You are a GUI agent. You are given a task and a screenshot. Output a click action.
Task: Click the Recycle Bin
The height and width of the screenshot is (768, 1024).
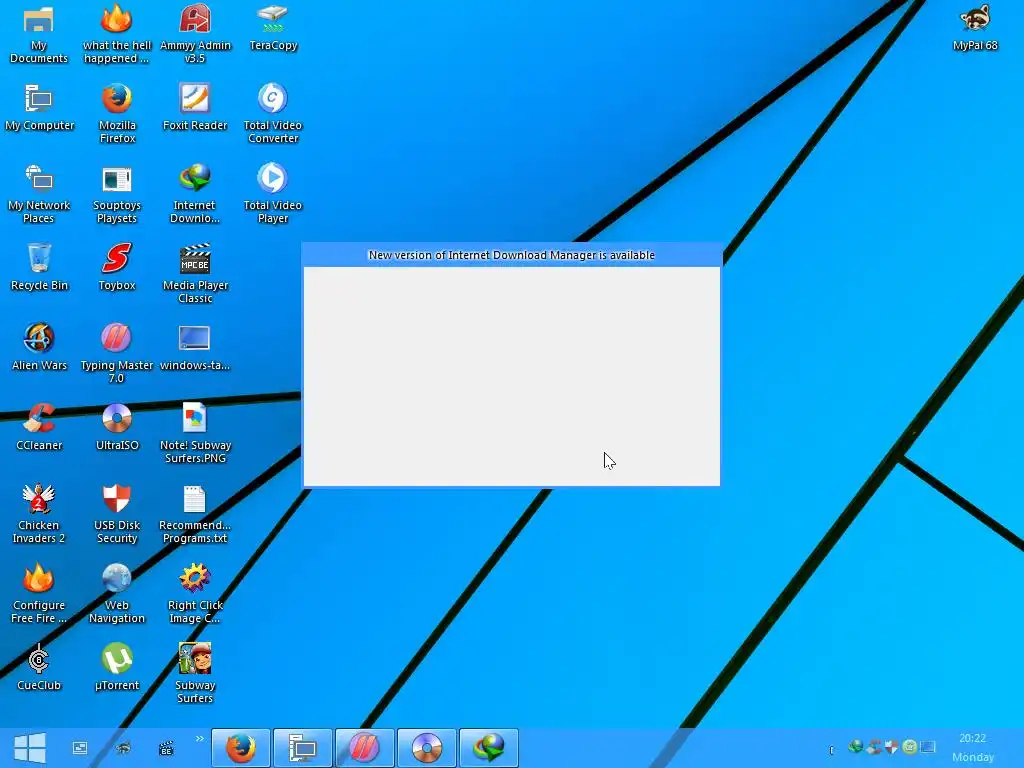[39, 268]
